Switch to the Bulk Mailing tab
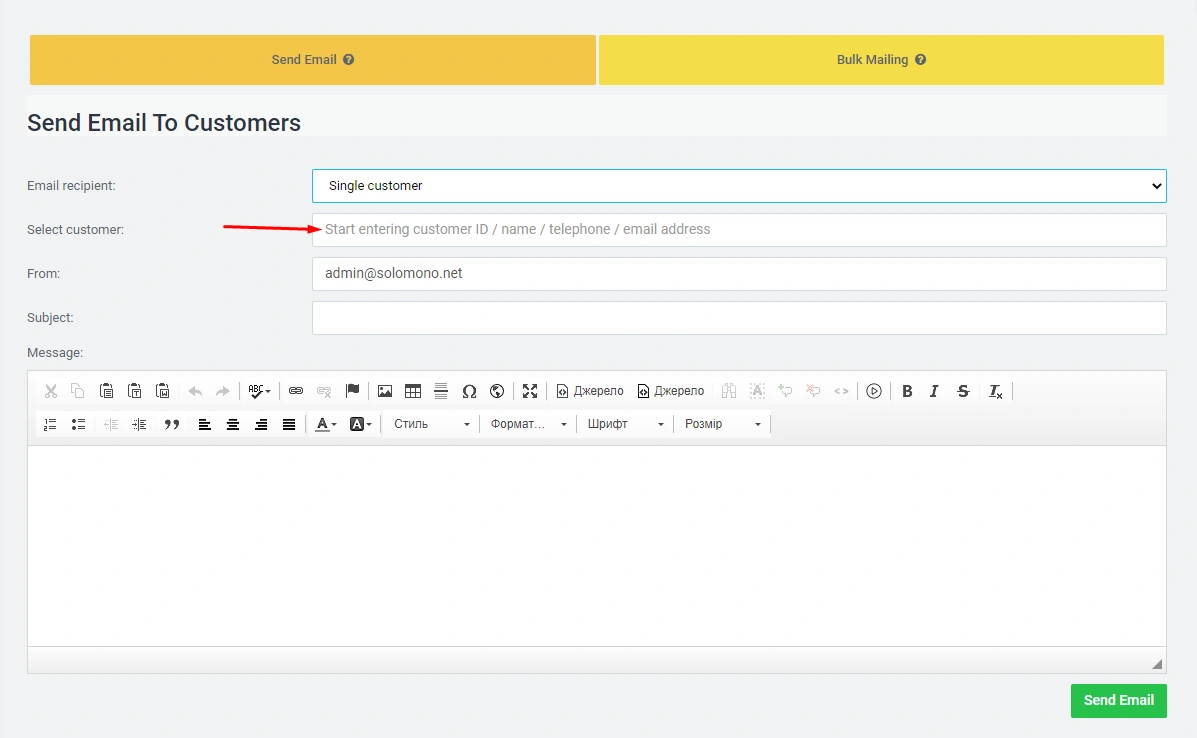 coord(881,60)
